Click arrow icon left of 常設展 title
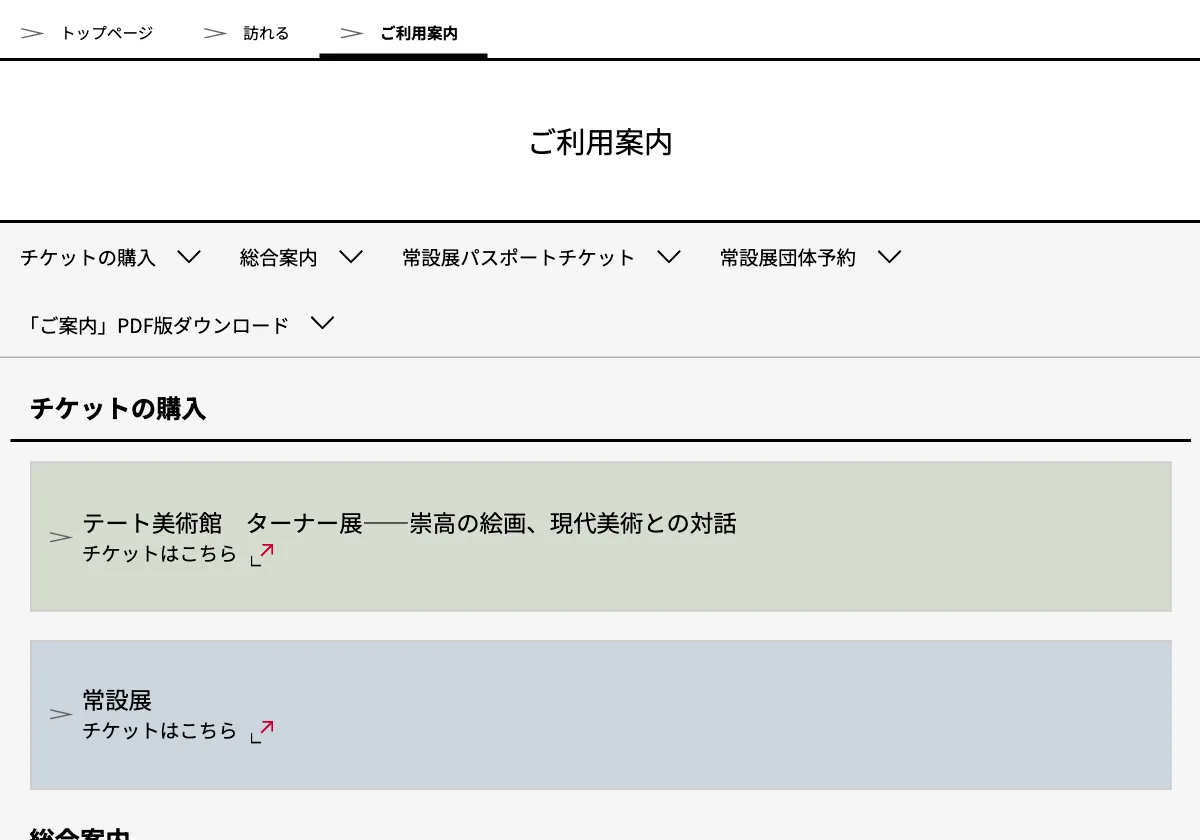Screen dimensions: 1200x840 tap(61, 714)
